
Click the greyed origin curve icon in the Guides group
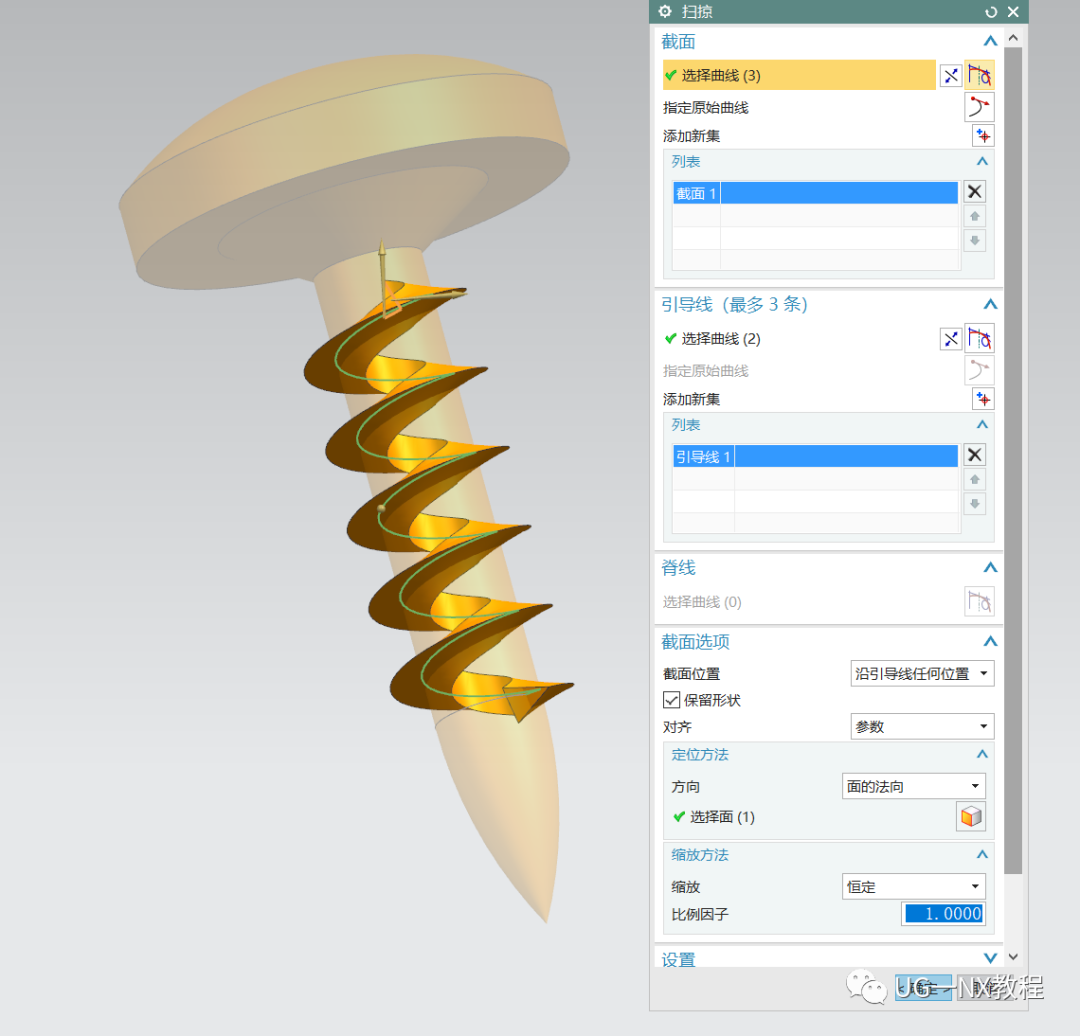click(979, 371)
